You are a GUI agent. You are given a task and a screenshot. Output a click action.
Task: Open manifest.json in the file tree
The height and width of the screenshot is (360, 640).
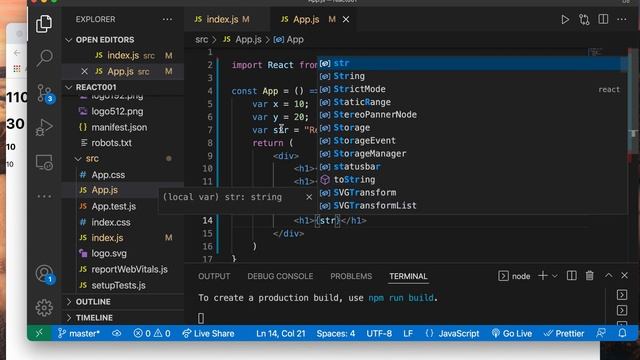coord(119,127)
